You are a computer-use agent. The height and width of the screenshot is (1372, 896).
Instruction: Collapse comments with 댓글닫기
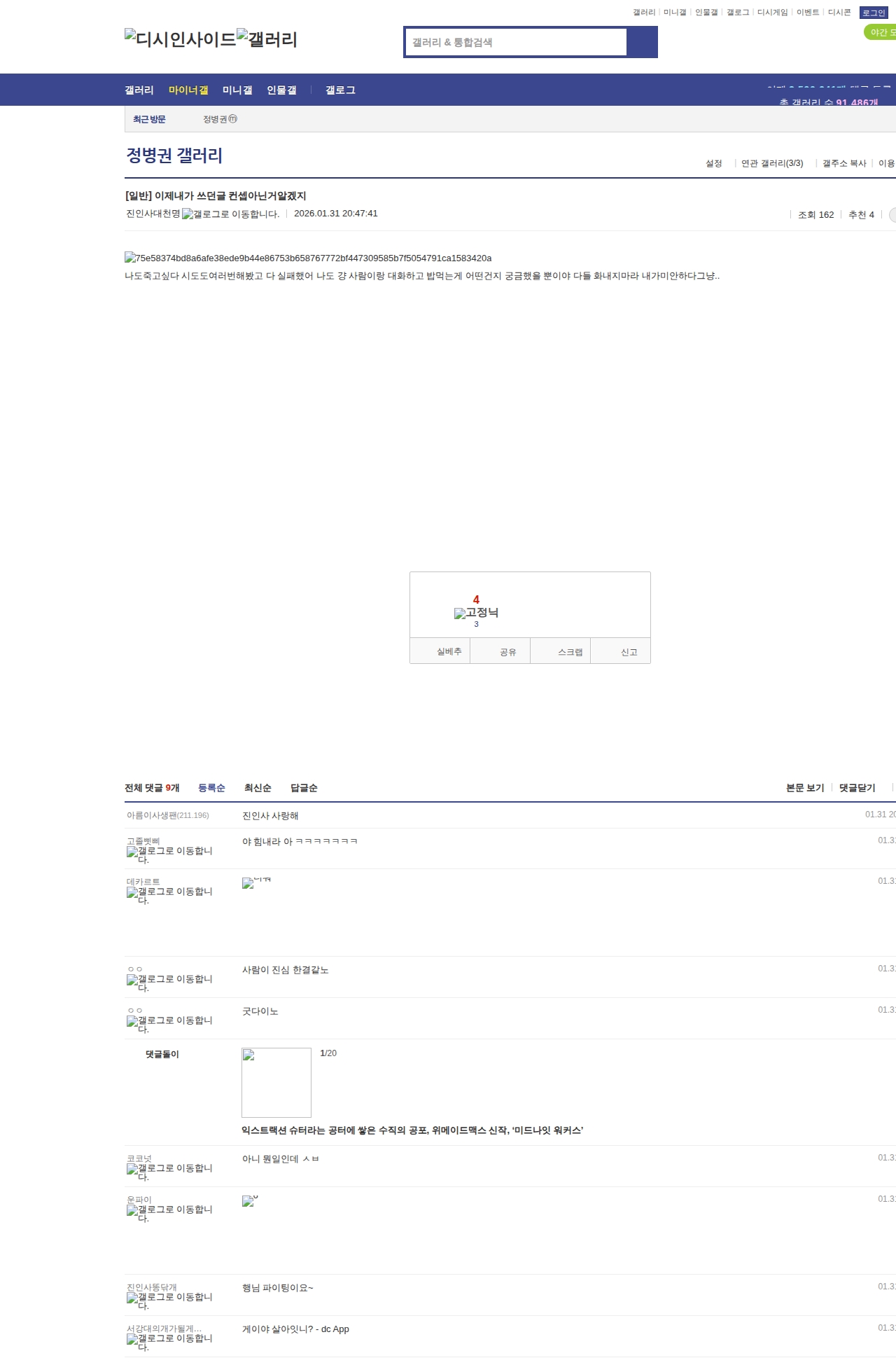[x=857, y=788]
